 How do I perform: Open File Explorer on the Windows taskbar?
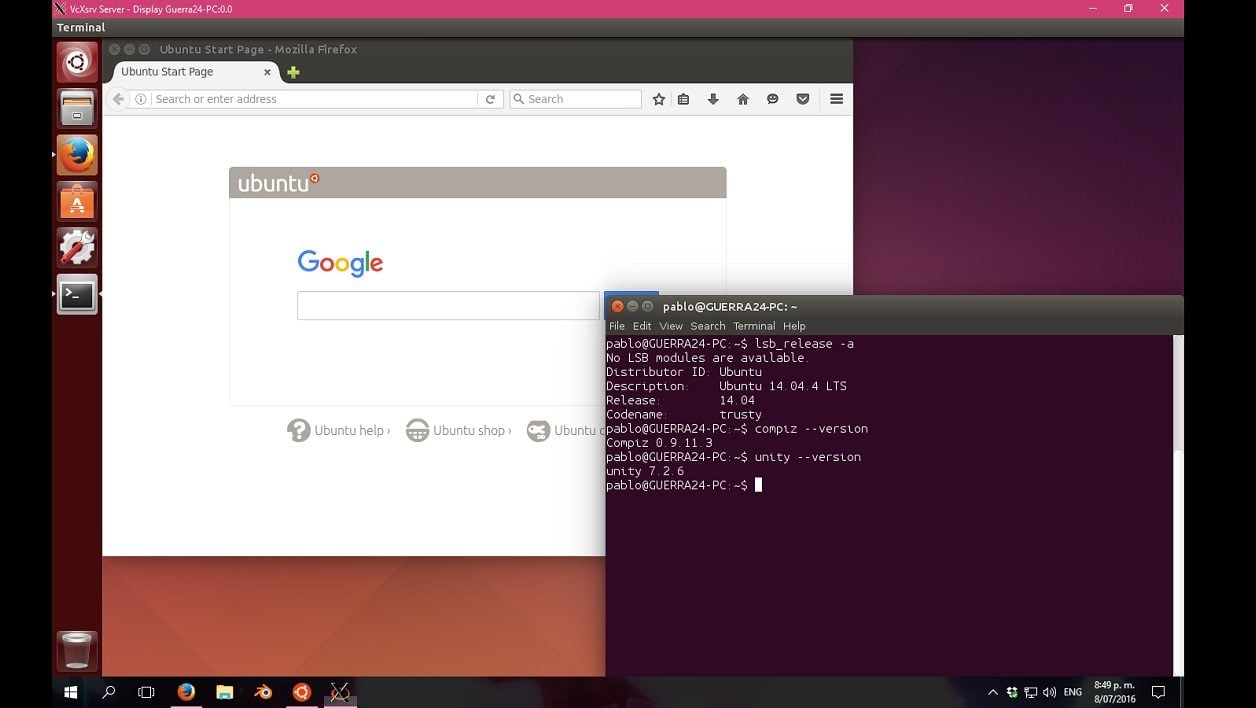[x=225, y=692]
